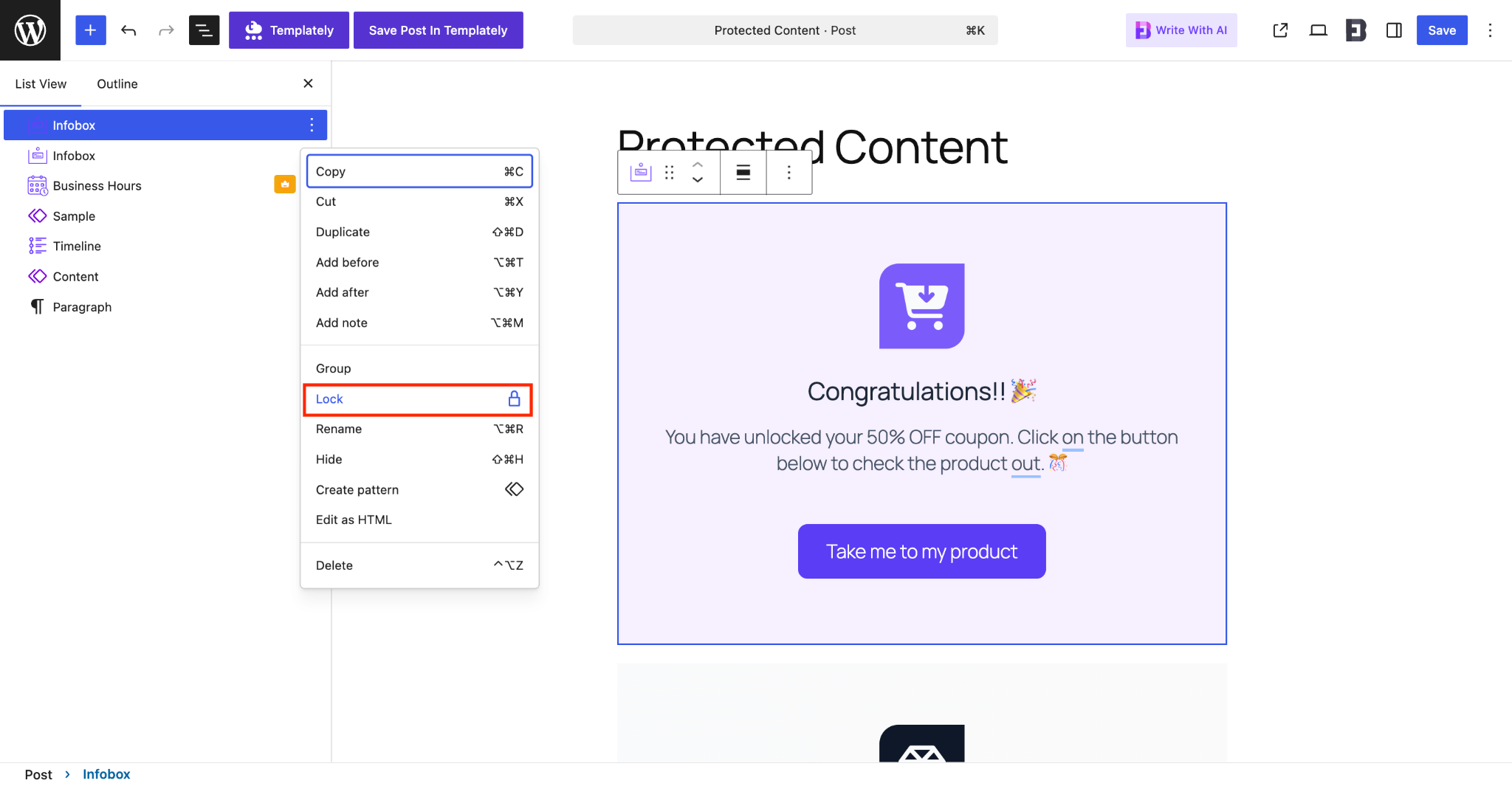Redo the last undone change

coord(166,30)
